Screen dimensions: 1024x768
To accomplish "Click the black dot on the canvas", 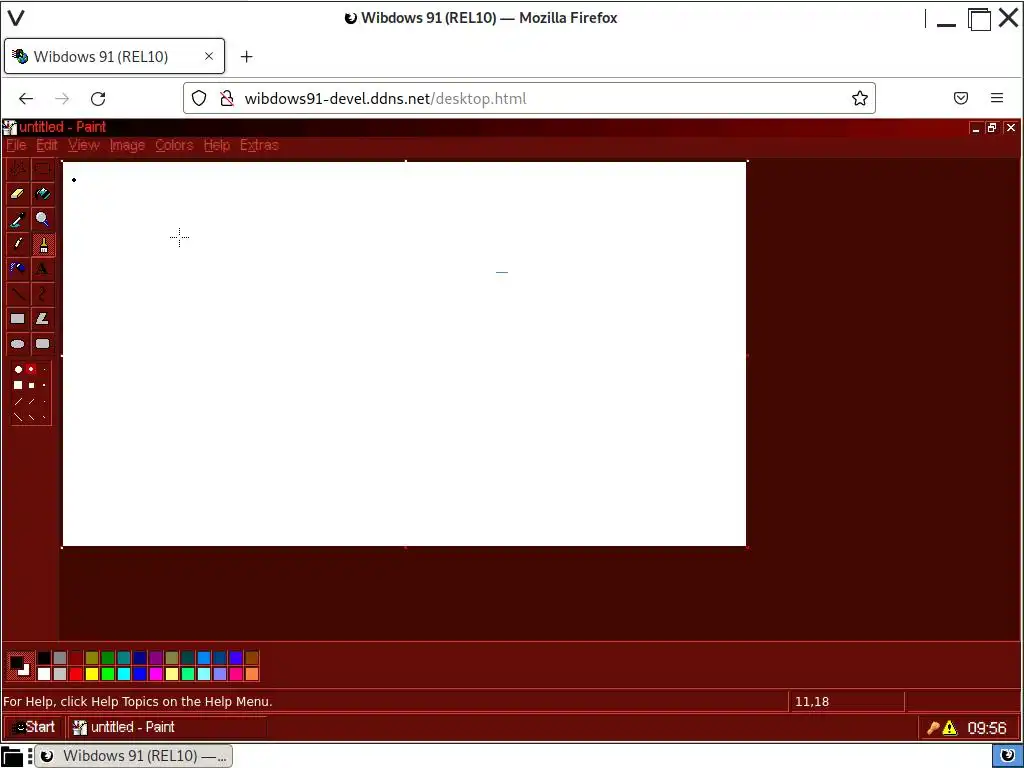I will click(74, 180).
